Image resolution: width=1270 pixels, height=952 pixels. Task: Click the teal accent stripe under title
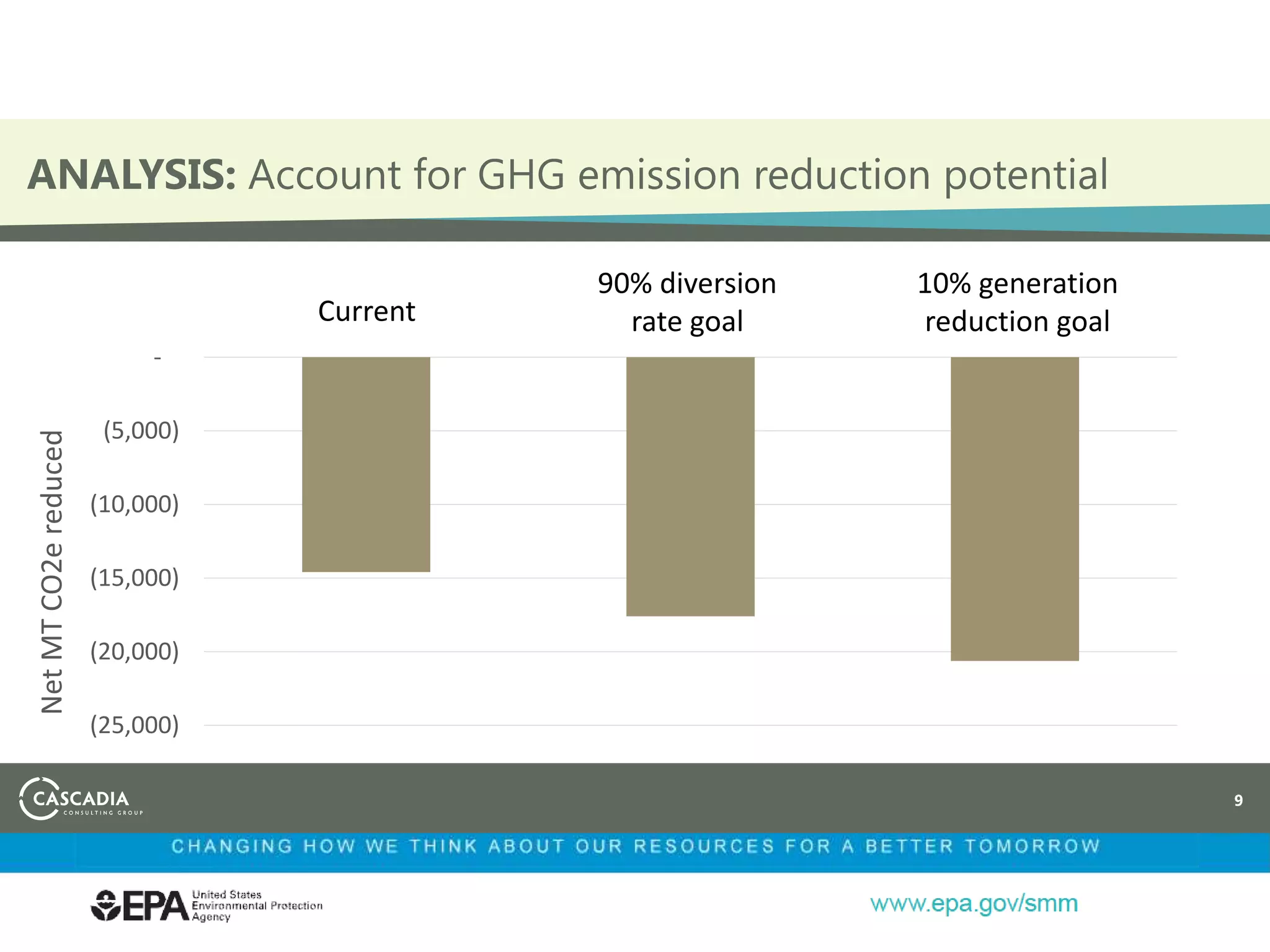point(1147,220)
